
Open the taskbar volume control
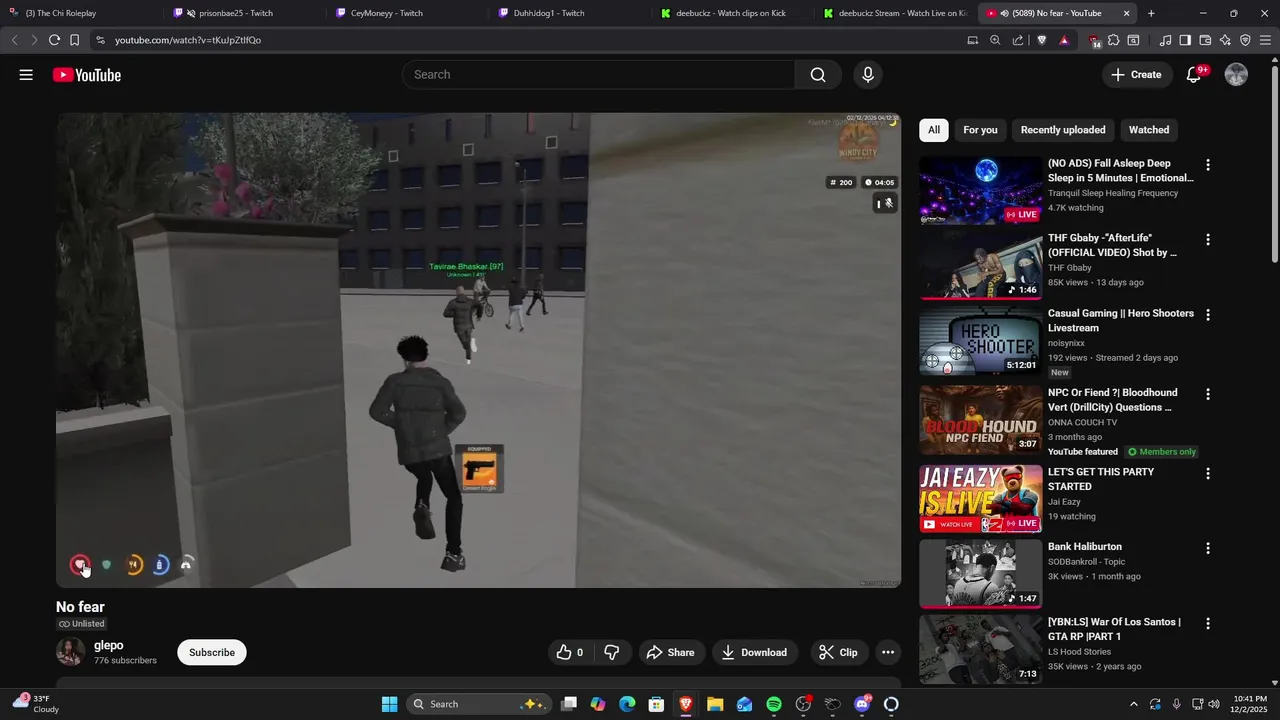pyautogui.click(x=1213, y=704)
